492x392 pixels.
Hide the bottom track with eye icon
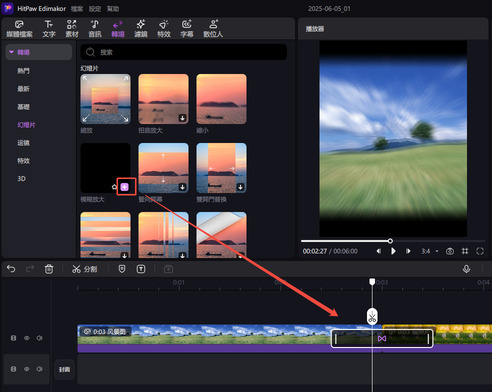(x=27, y=369)
